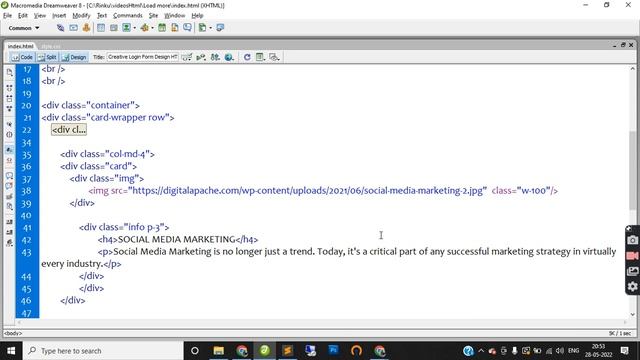Click the Images insert icon

click(x=127, y=28)
